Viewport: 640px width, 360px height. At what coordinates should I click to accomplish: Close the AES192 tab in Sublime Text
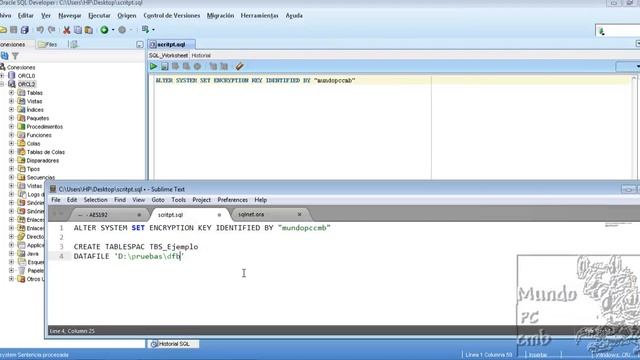(x=139, y=215)
